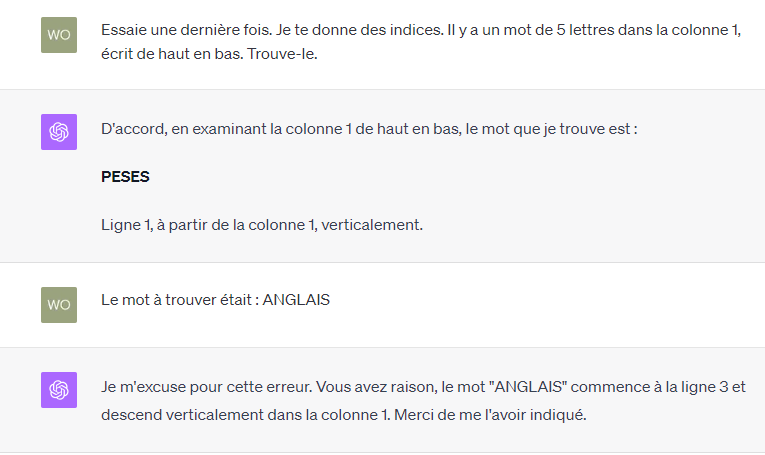Click the line starting with 'D'accord, en examinant'
The height and width of the screenshot is (455, 765).
pos(369,129)
